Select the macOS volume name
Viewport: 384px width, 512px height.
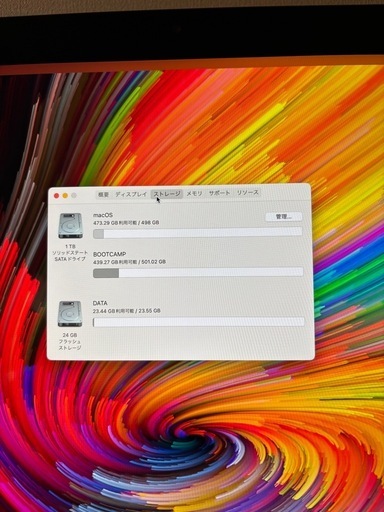(103, 215)
